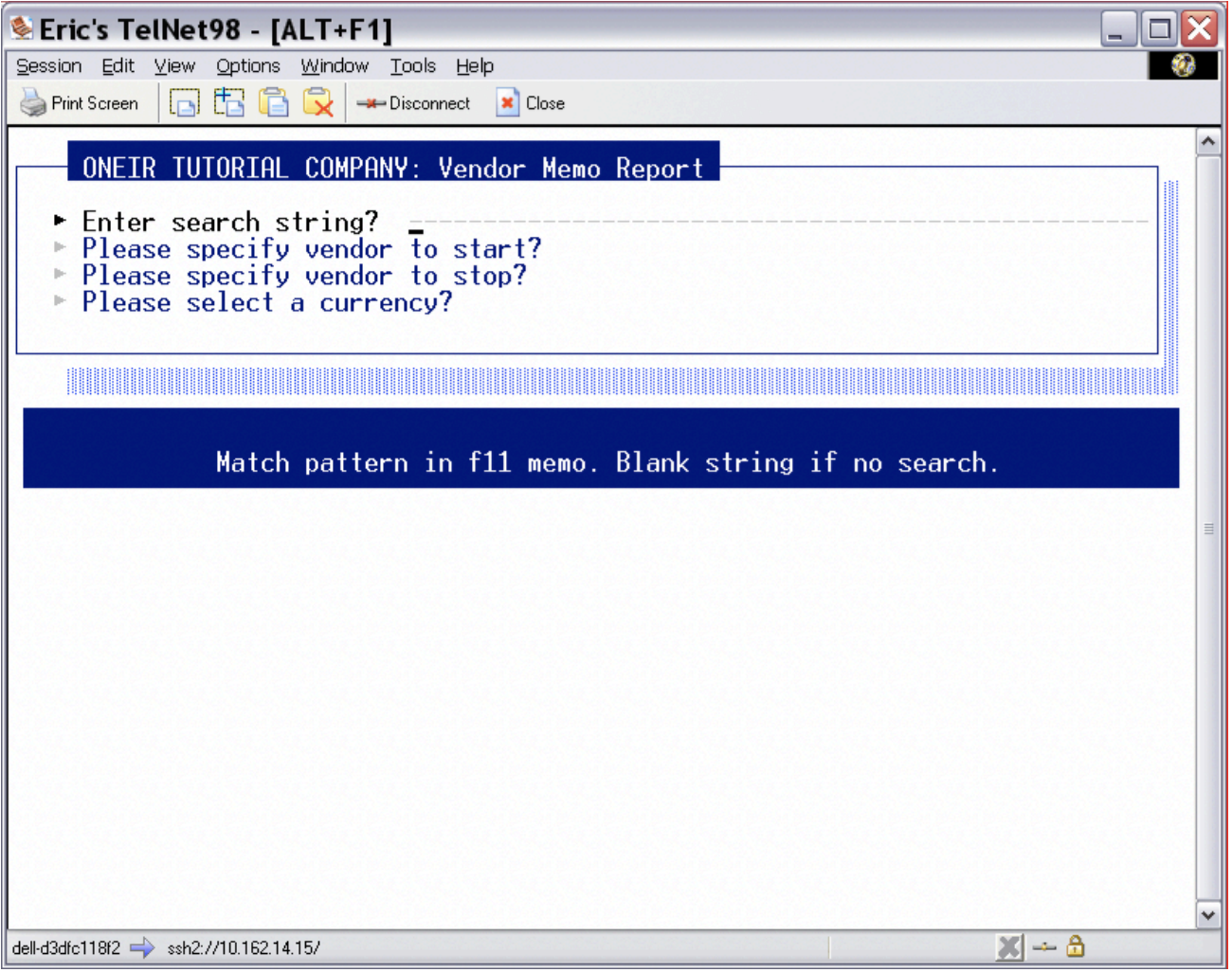Open the Edit menu
The height and width of the screenshot is (972, 1232).
[118, 66]
